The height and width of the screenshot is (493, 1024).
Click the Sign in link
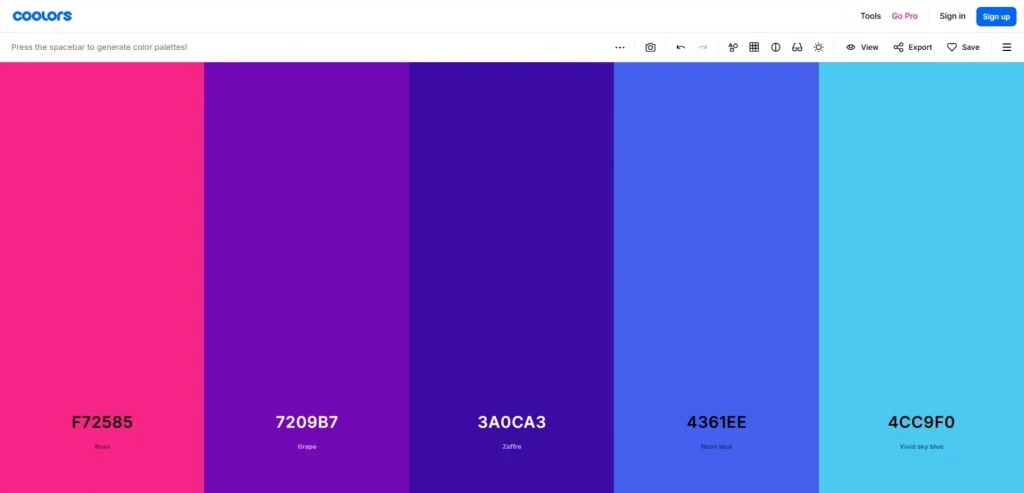[952, 16]
